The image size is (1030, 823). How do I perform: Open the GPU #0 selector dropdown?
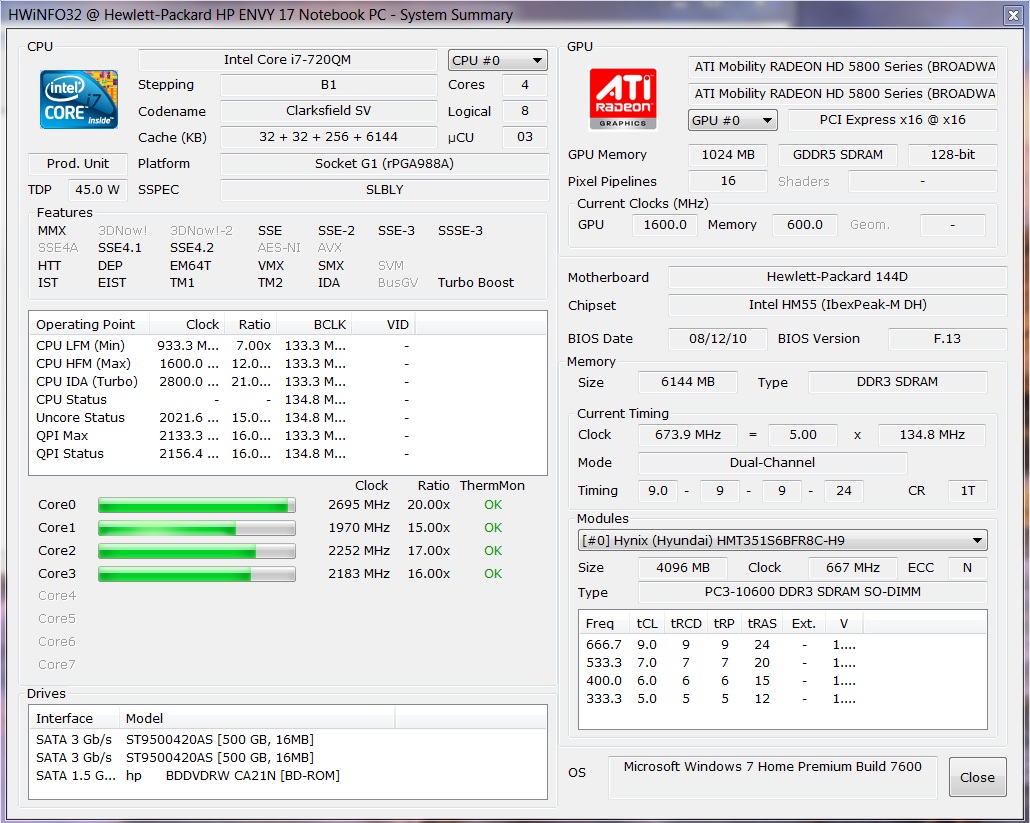[x=732, y=120]
